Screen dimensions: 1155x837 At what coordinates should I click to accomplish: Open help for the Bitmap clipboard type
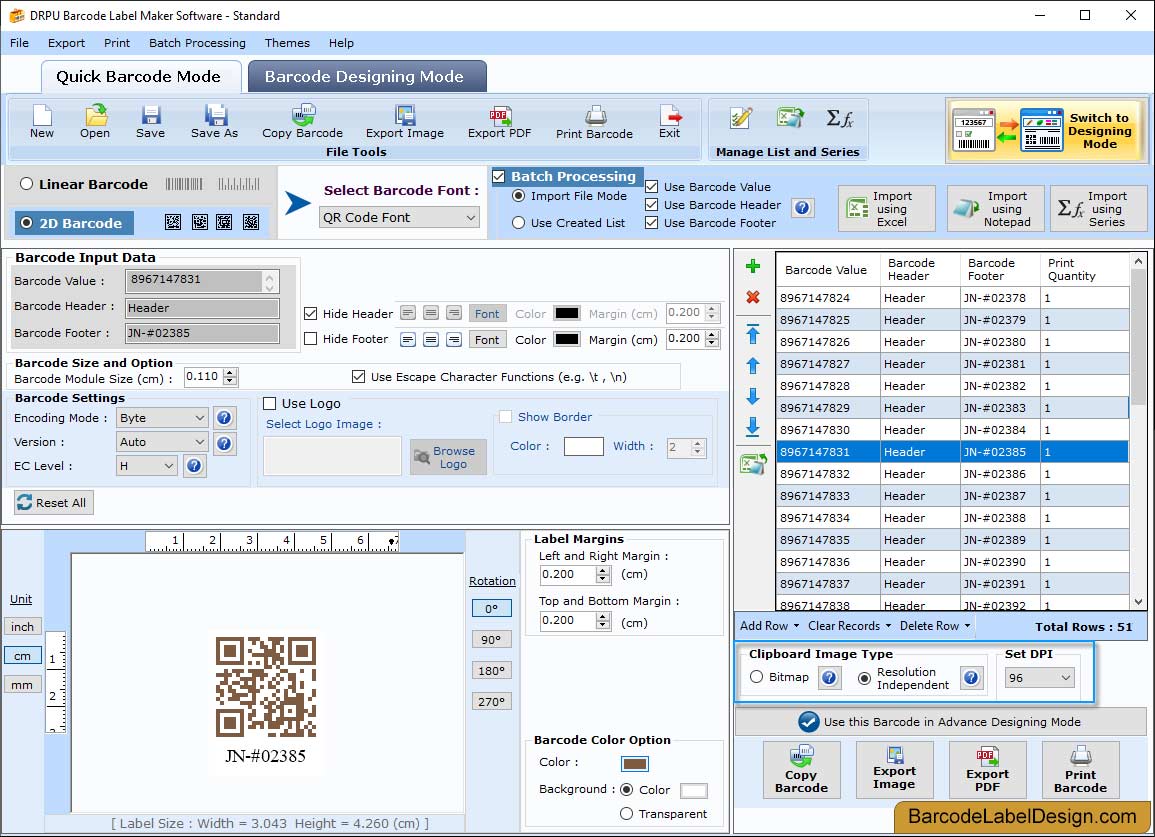[829, 677]
